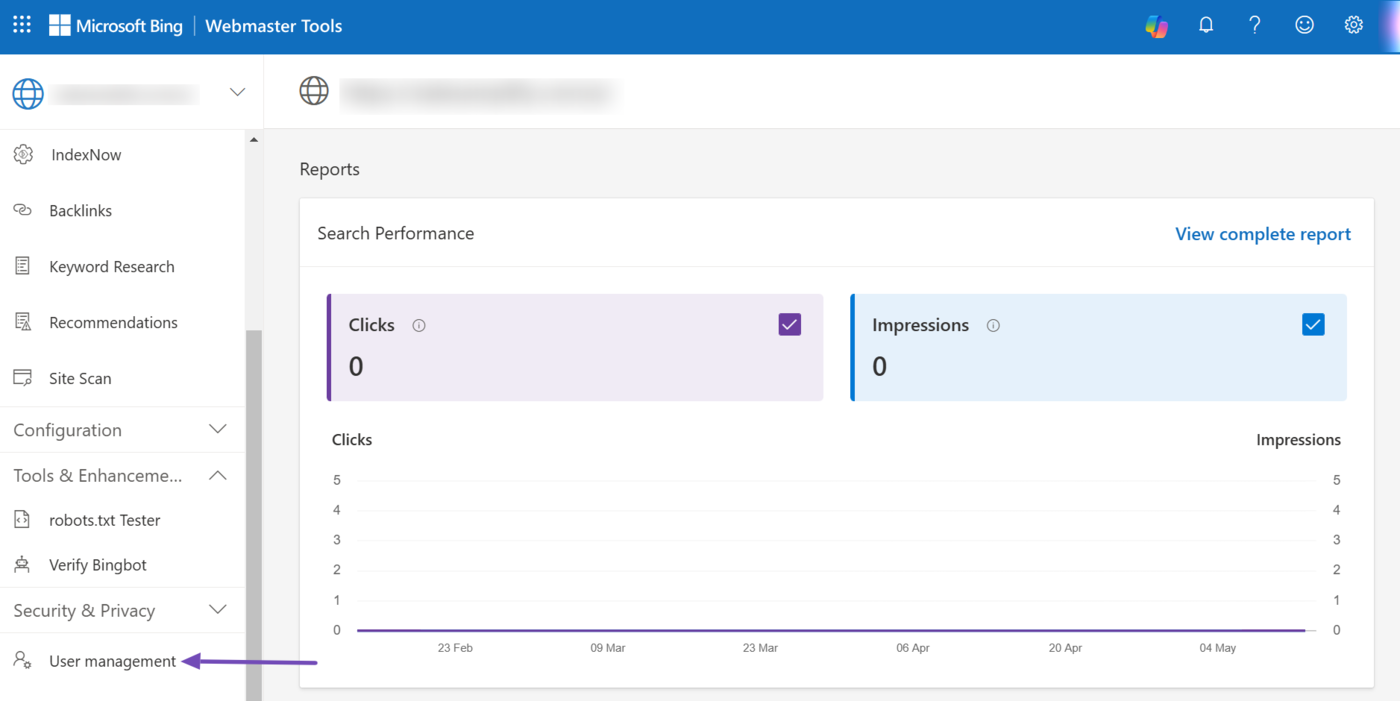Expand the Security & Privacy section
The height and width of the screenshot is (701, 1400).
click(x=217, y=610)
